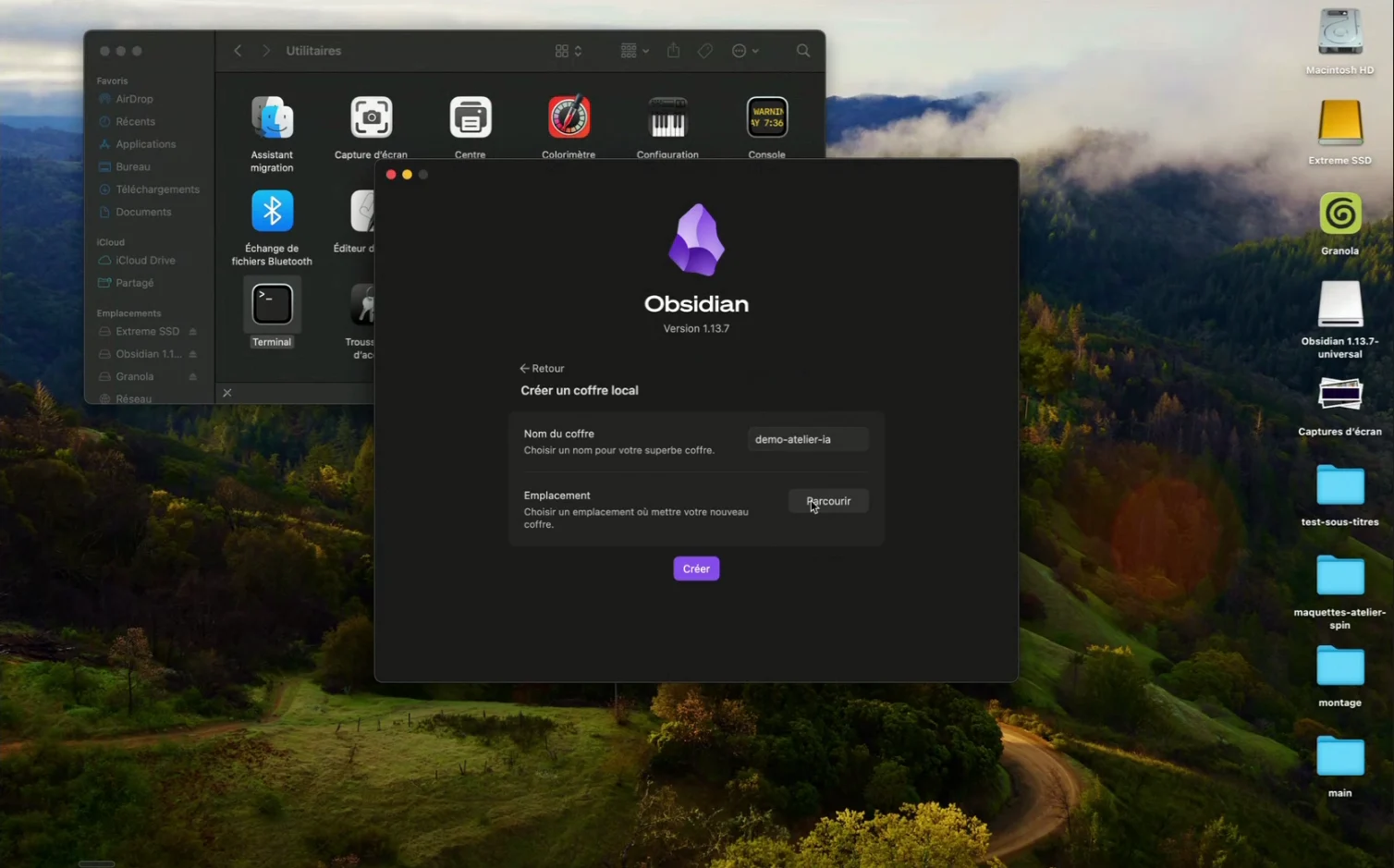Select Documents in the Finder sidebar

point(143,212)
